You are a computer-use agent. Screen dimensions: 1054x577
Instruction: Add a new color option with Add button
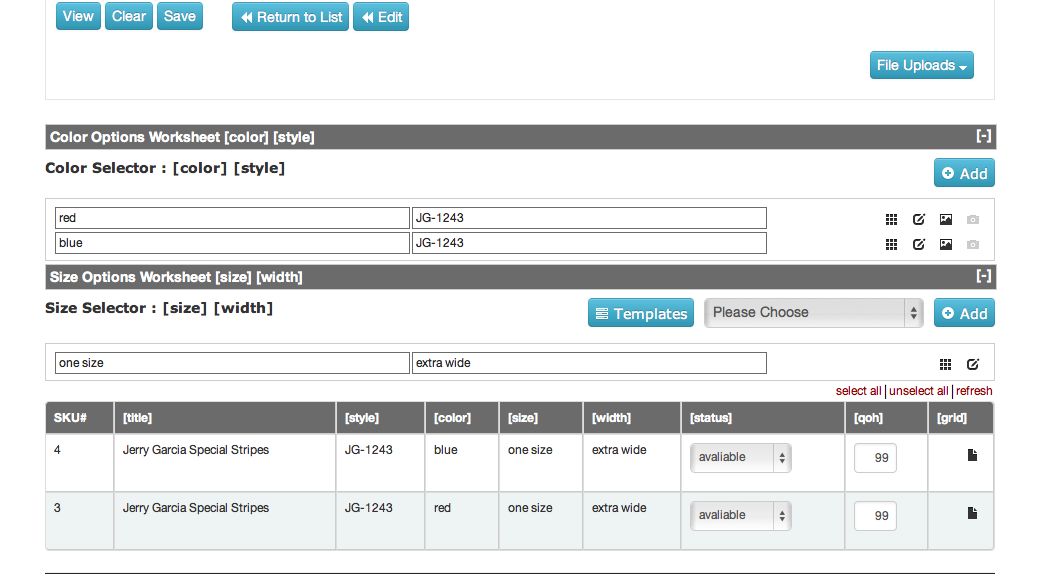pyautogui.click(x=964, y=173)
